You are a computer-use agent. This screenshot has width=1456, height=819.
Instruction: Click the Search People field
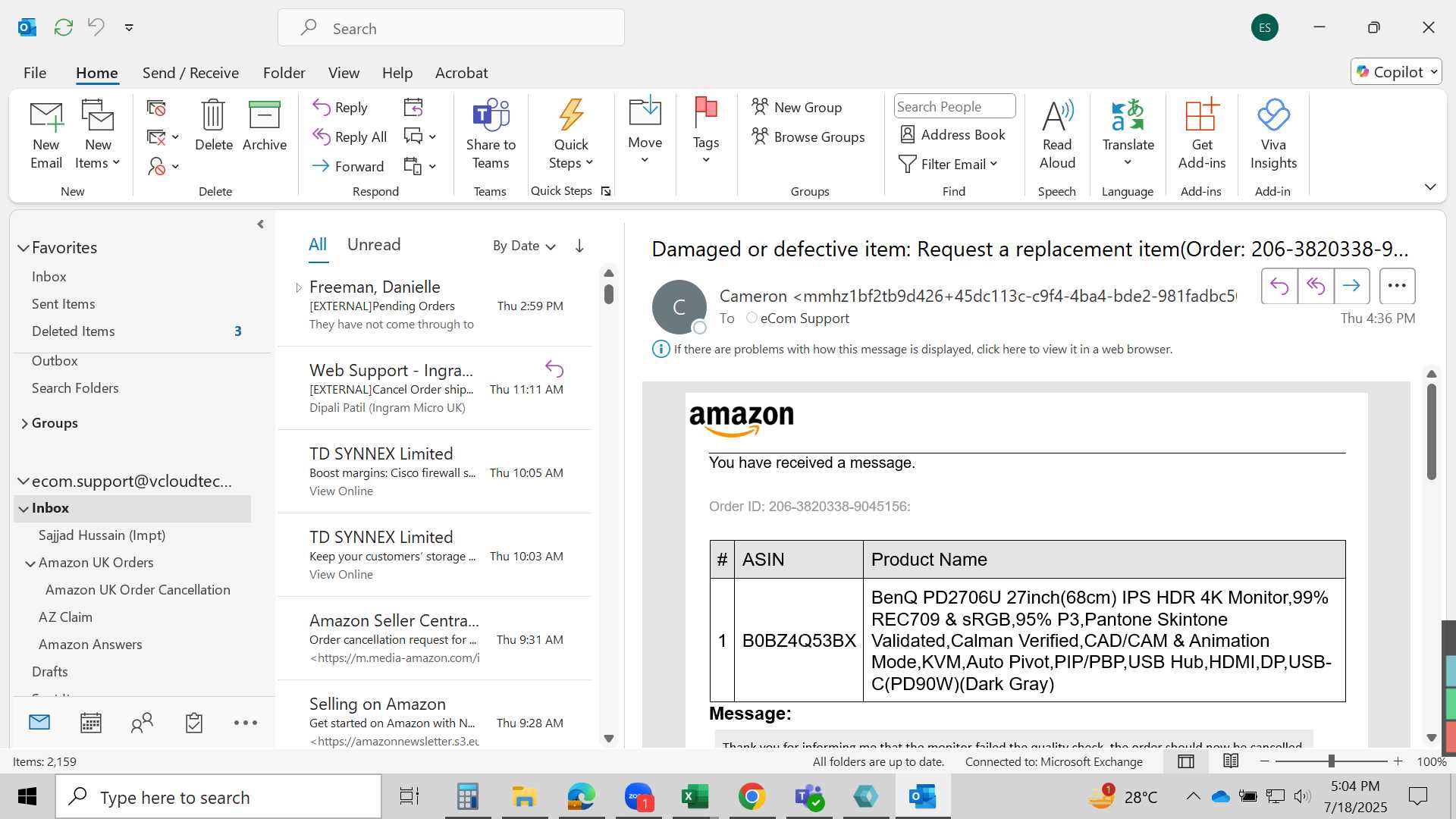(955, 107)
